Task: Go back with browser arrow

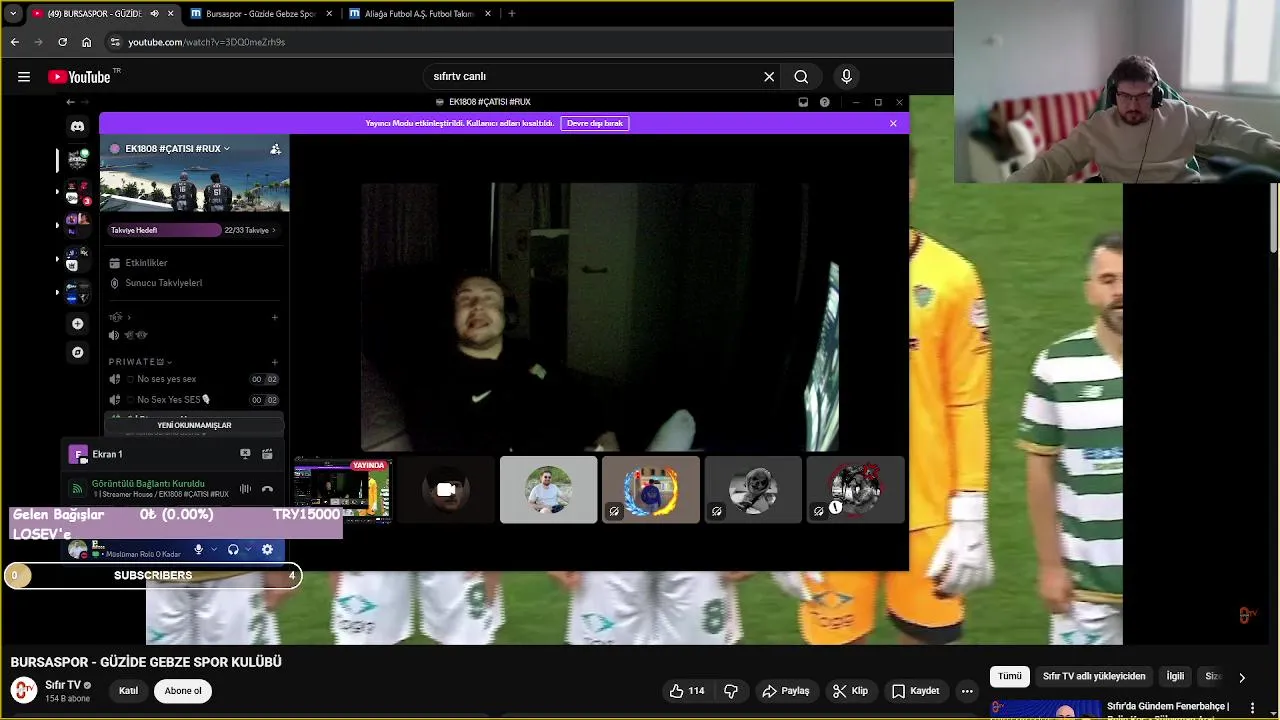Action: tap(14, 42)
